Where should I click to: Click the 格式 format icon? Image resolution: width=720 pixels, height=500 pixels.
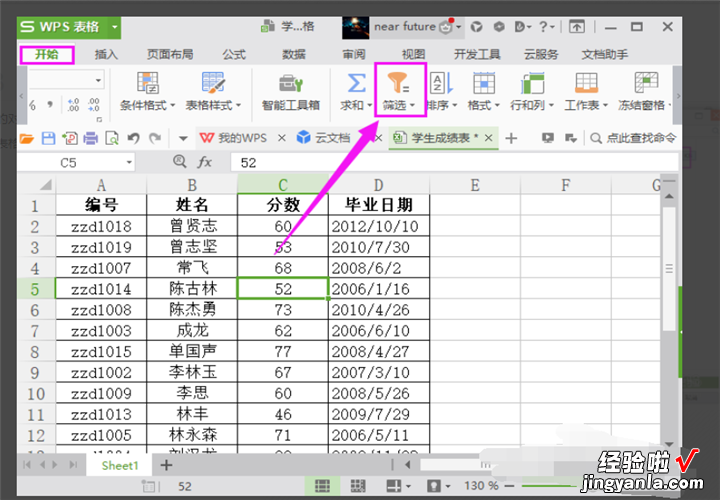pos(484,83)
